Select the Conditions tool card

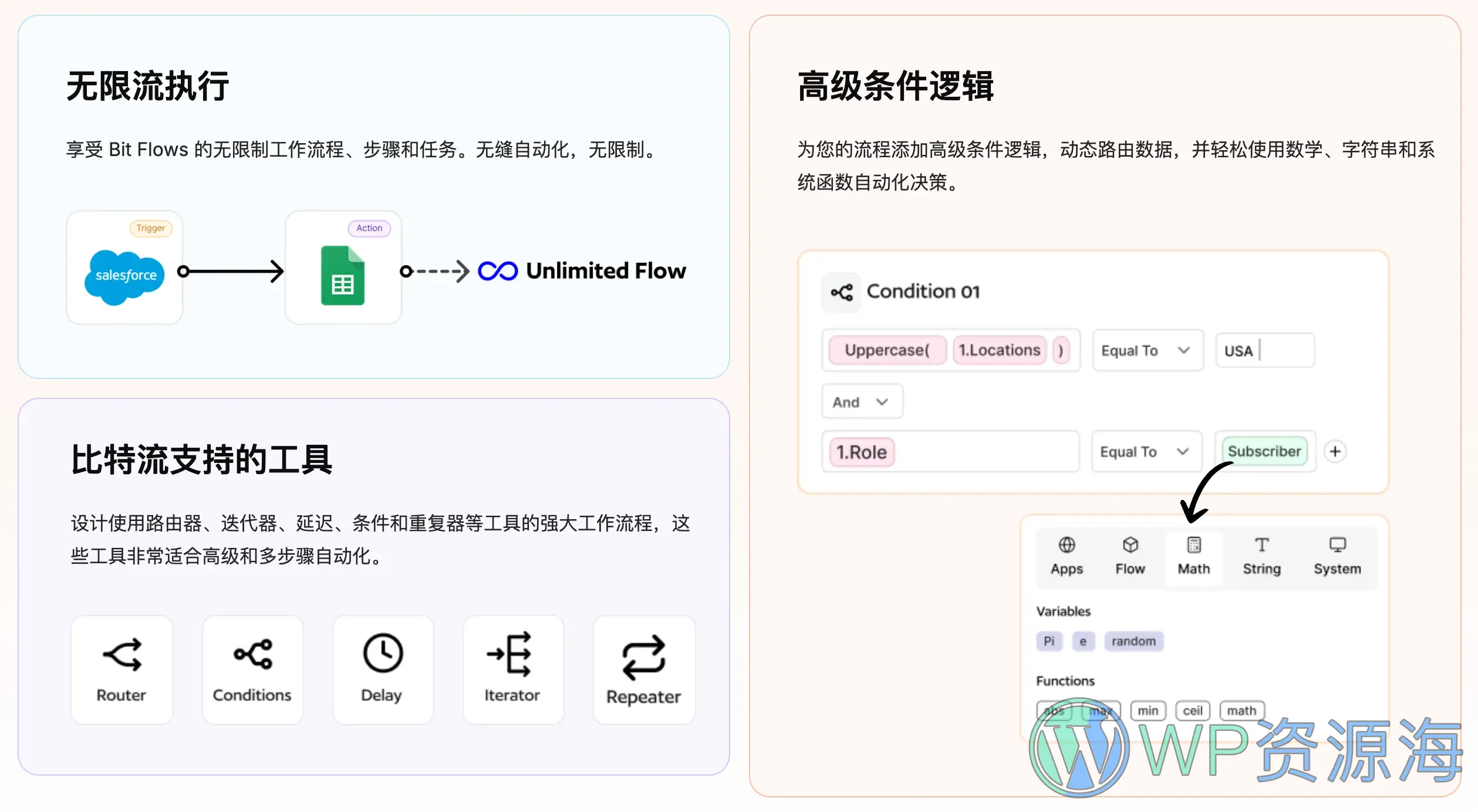click(x=252, y=669)
